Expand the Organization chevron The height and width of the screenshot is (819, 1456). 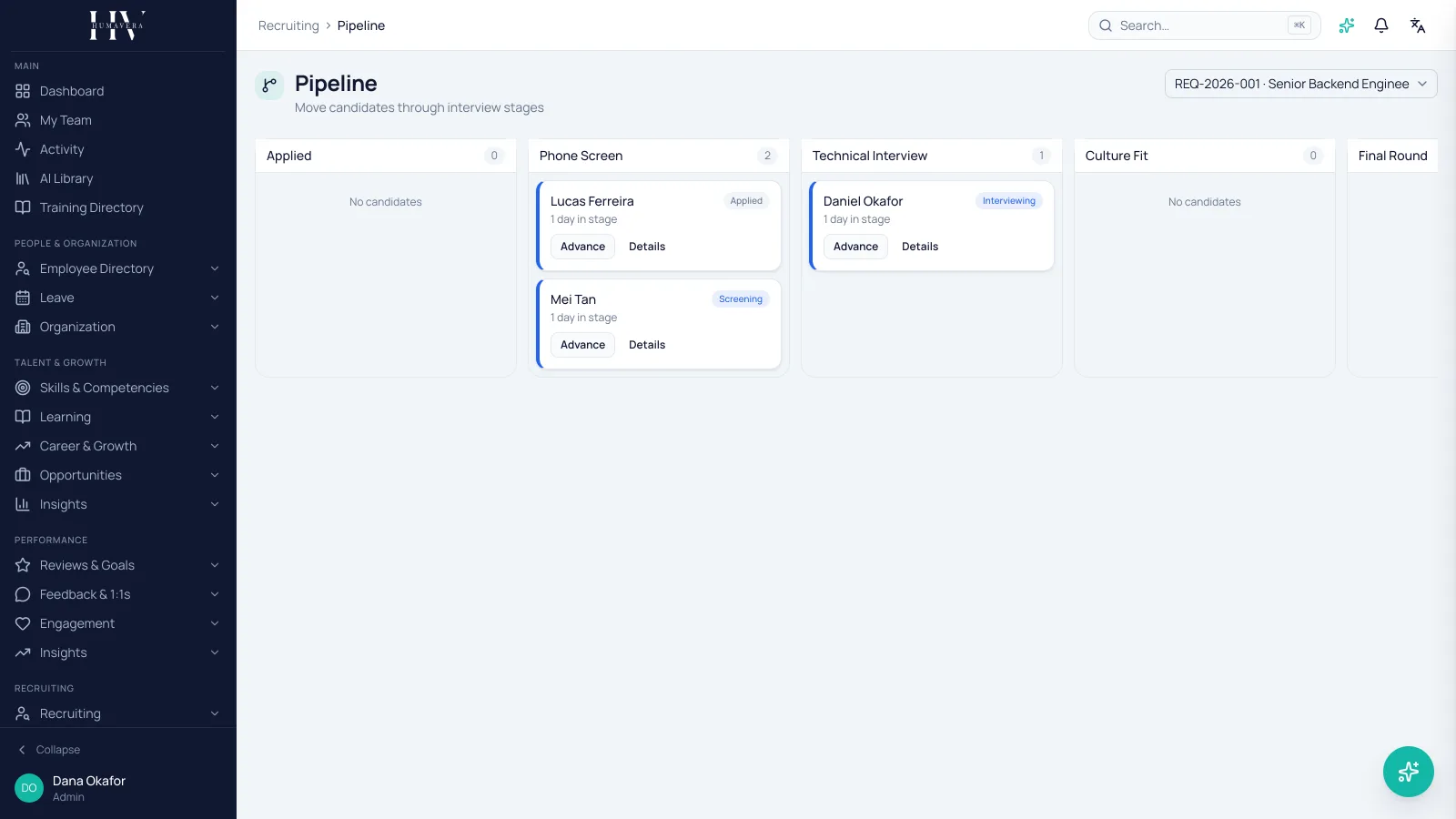coord(215,327)
